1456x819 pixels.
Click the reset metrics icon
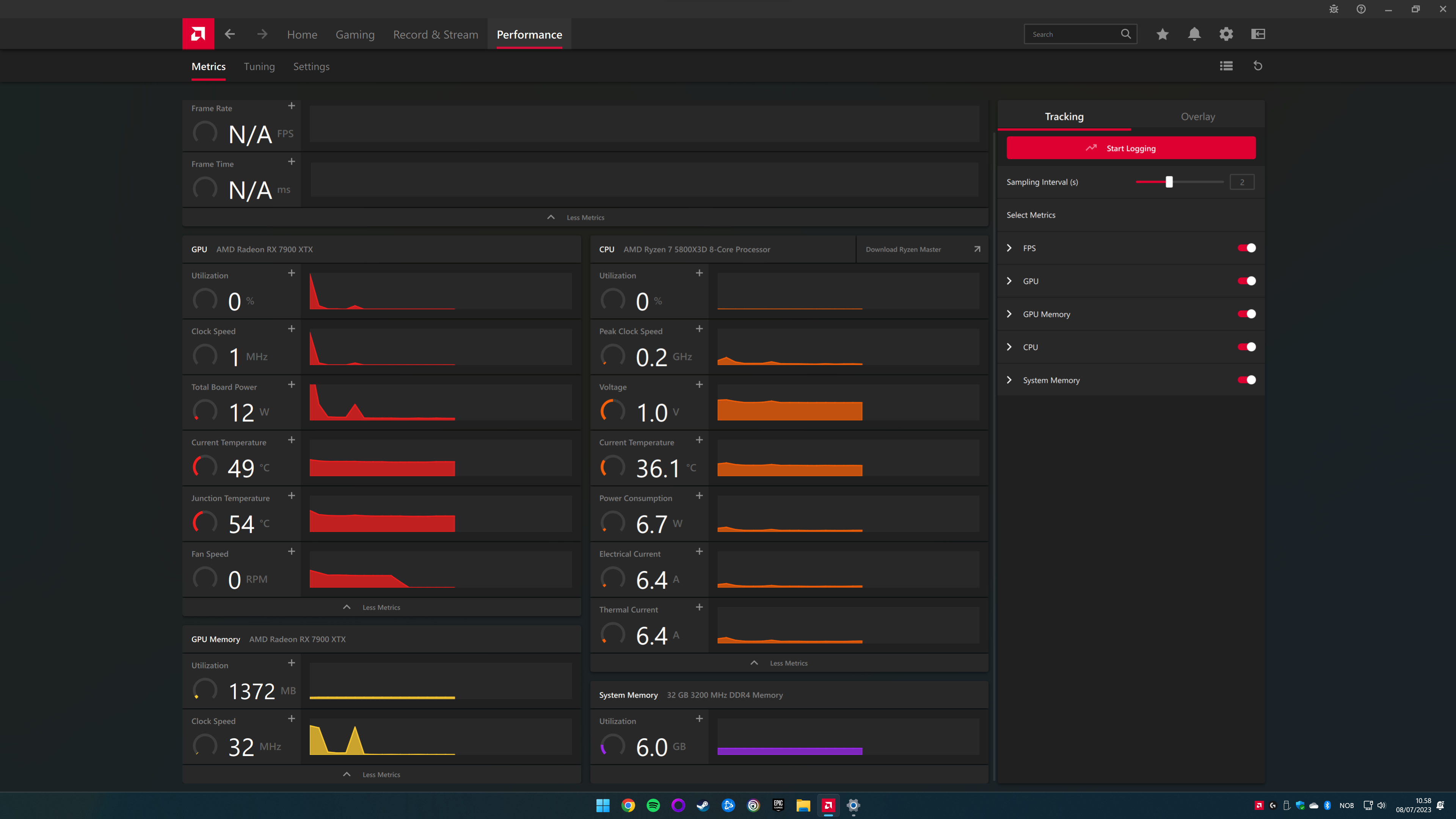pyautogui.click(x=1258, y=66)
